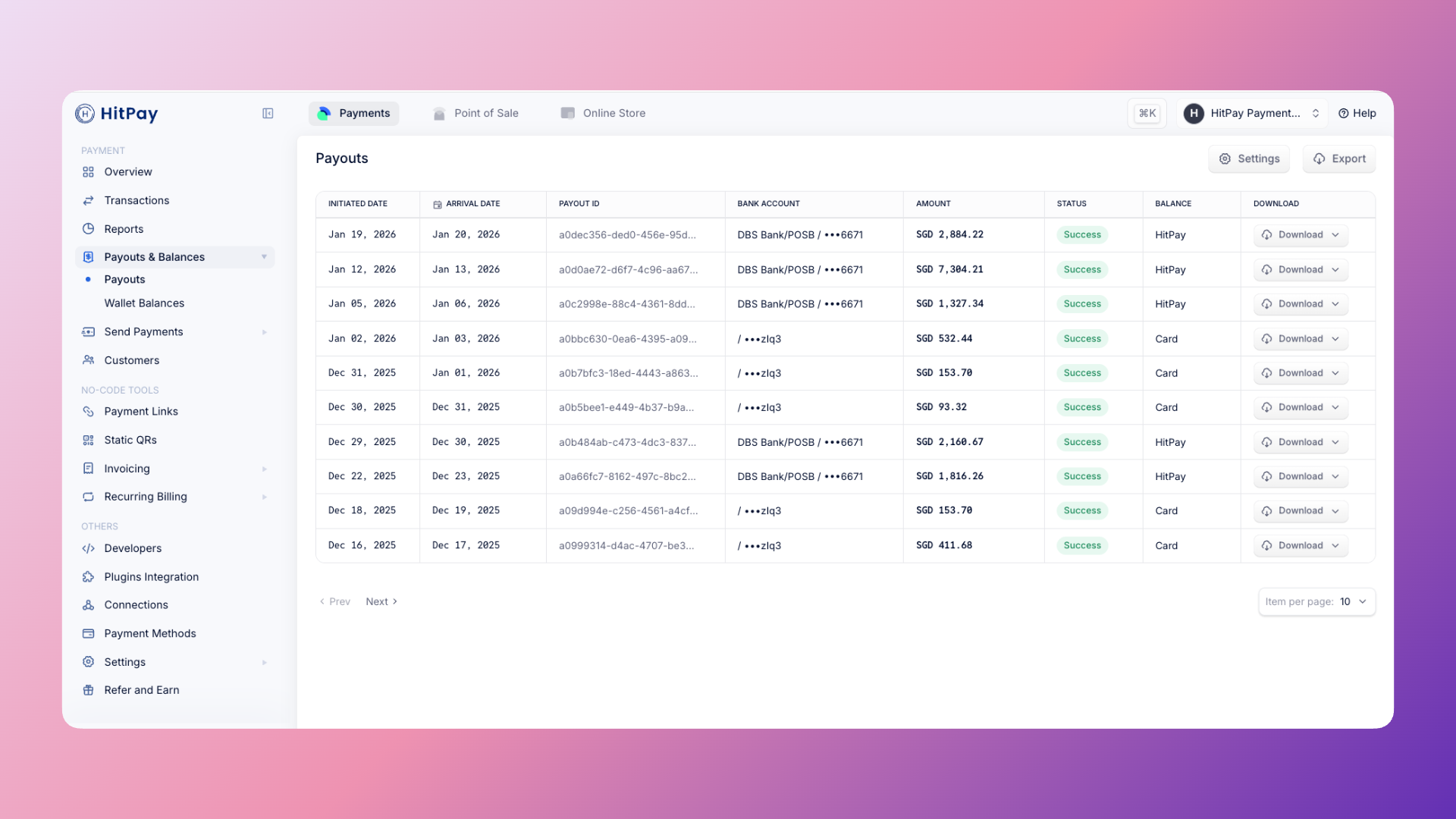The height and width of the screenshot is (819, 1456).
Task: Open the Help link
Action: pos(1357,113)
